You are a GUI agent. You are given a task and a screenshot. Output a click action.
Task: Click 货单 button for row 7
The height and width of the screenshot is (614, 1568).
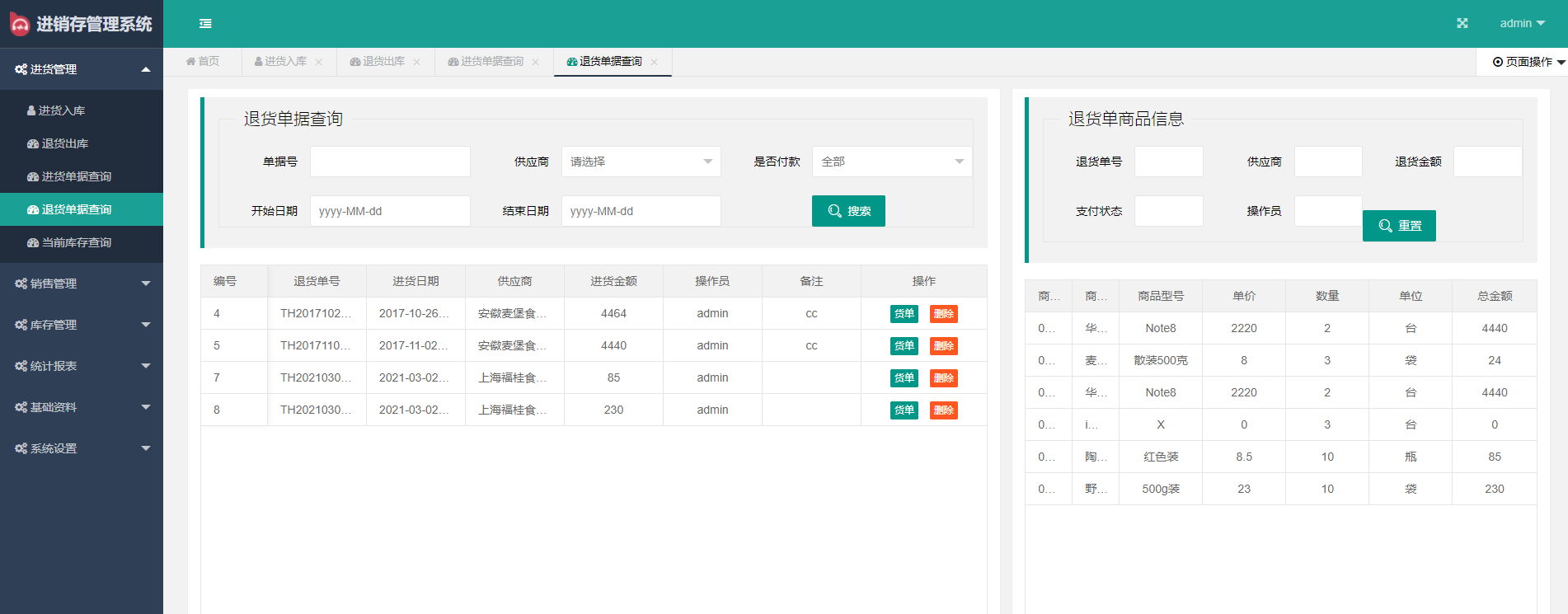tap(904, 378)
